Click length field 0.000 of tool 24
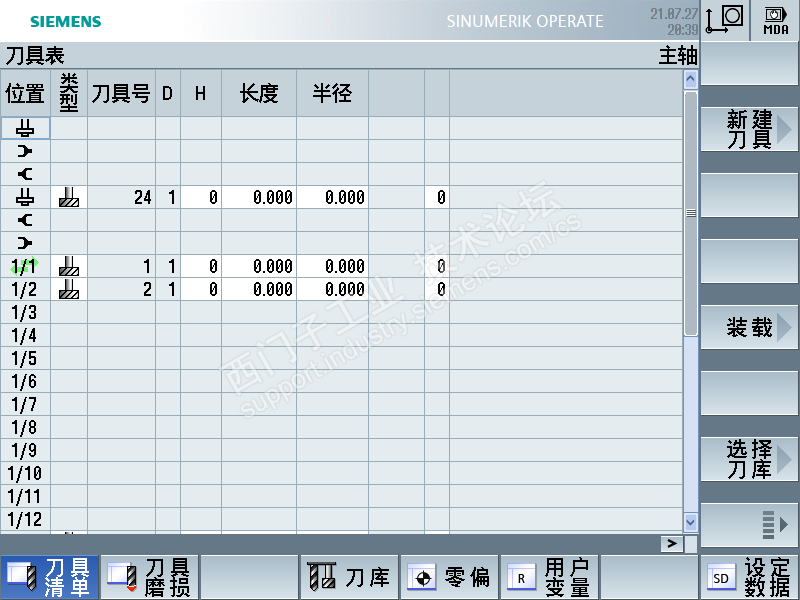This screenshot has height=600, width=800. (x=259, y=197)
